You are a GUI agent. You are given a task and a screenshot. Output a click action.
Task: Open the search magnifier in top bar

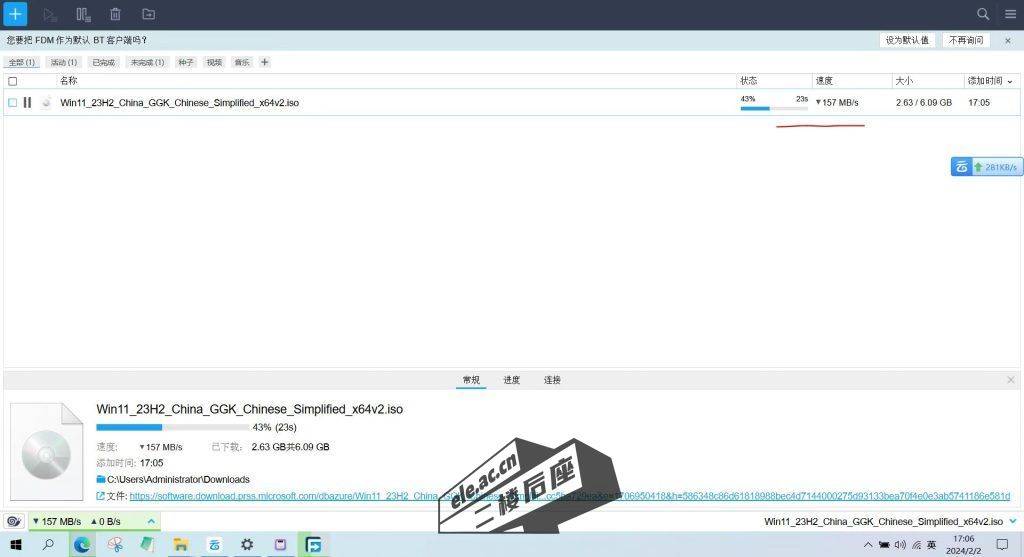(x=983, y=14)
